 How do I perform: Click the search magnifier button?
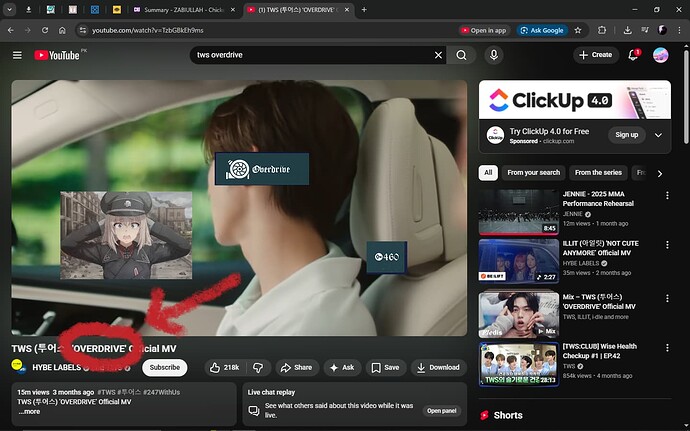tap(461, 55)
